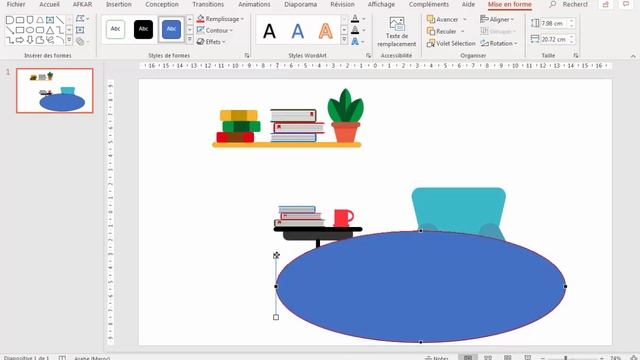
Task: Click the share icon in title area
Action: [605, 4]
